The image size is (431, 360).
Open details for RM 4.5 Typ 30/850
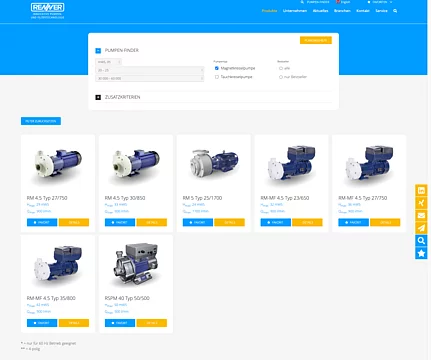coord(152,222)
